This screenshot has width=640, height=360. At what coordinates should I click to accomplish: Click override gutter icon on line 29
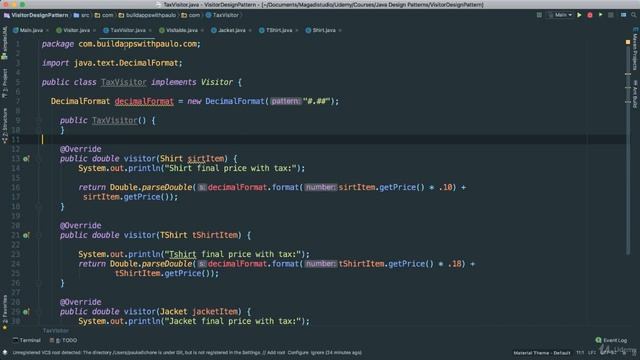[x=26, y=311]
